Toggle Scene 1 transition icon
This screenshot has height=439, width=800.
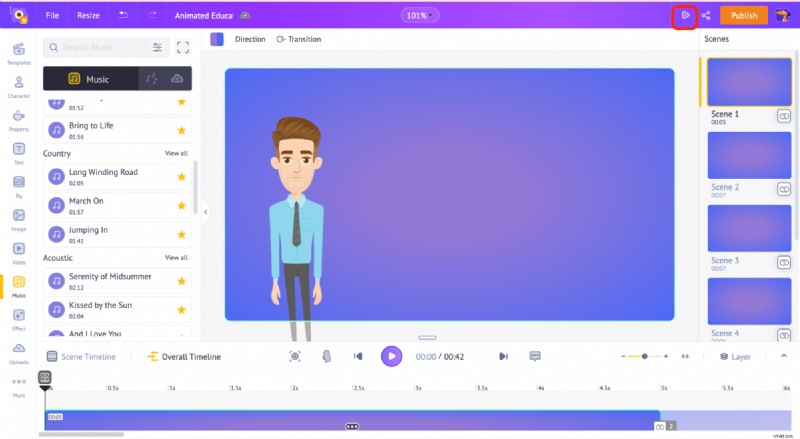coord(784,116)
